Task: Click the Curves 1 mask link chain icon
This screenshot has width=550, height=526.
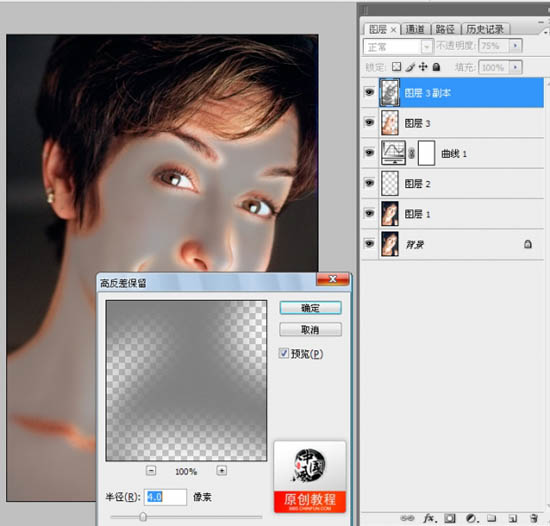Action: coord(412,153)
